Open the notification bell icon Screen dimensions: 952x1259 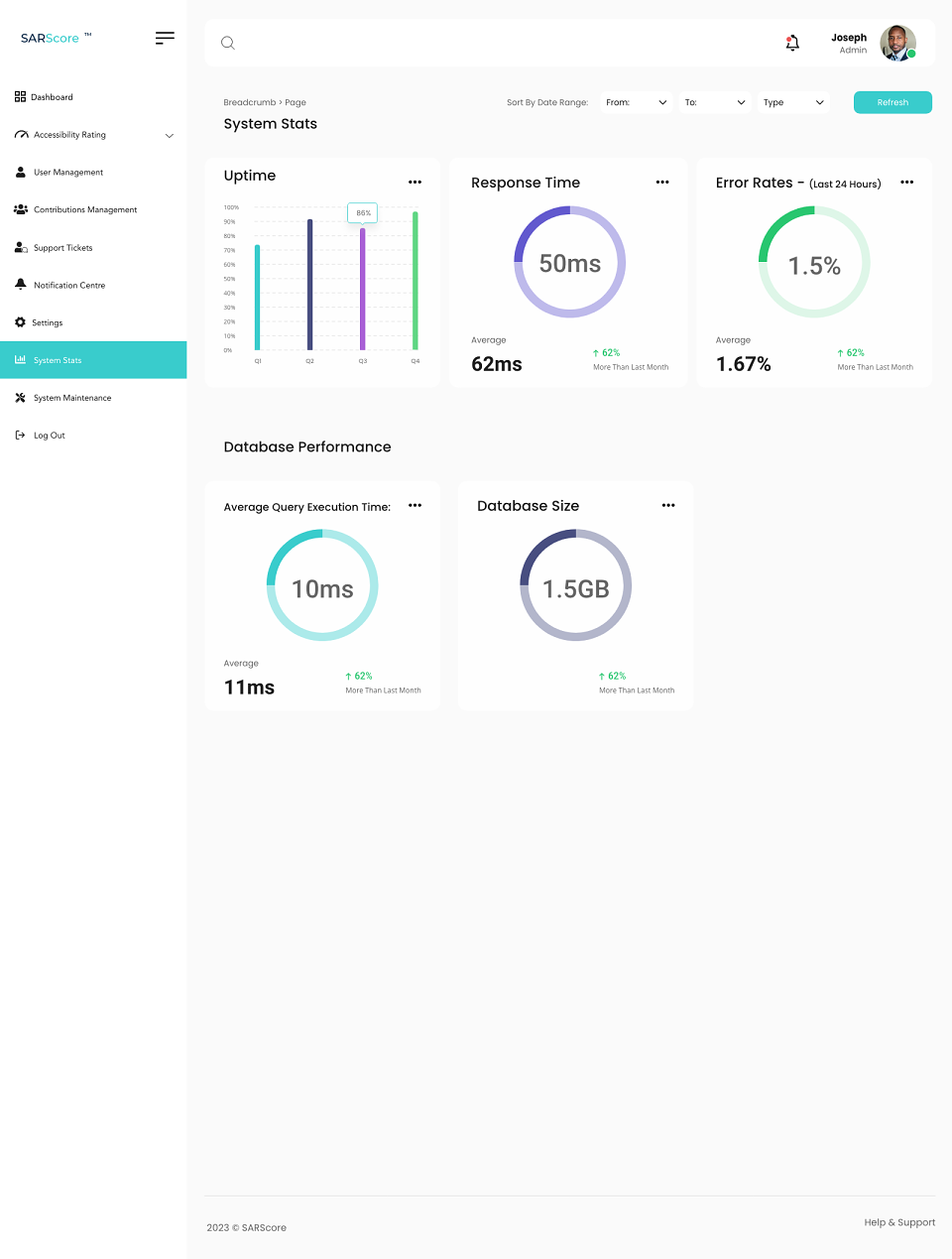click(792, 43)
